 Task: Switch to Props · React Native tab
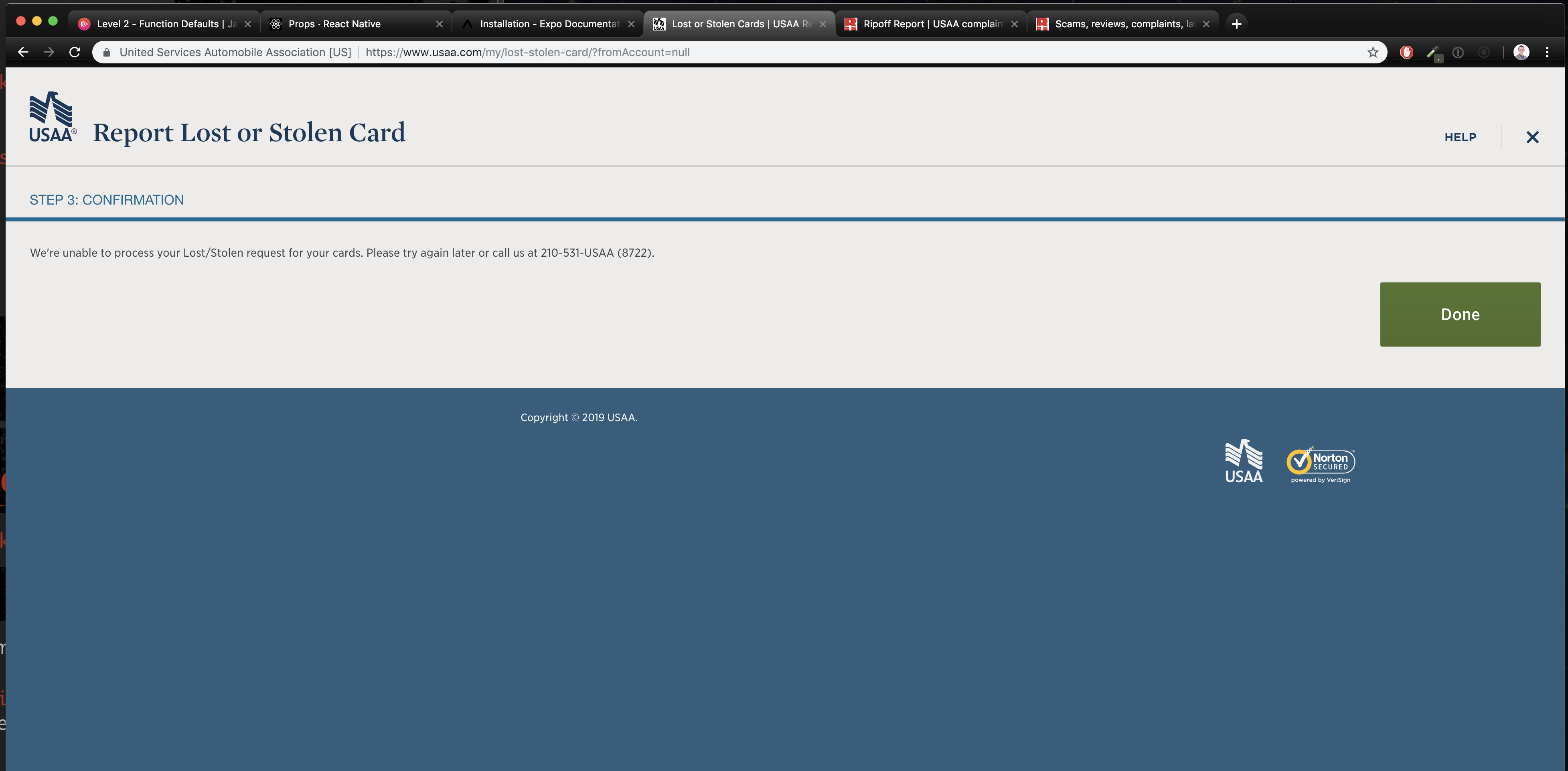pyautogui.click(x=356, y=24)
